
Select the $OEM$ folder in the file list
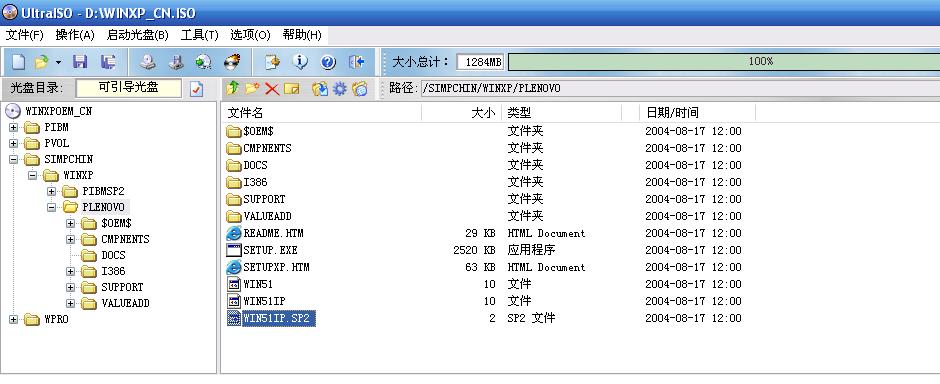258,131
